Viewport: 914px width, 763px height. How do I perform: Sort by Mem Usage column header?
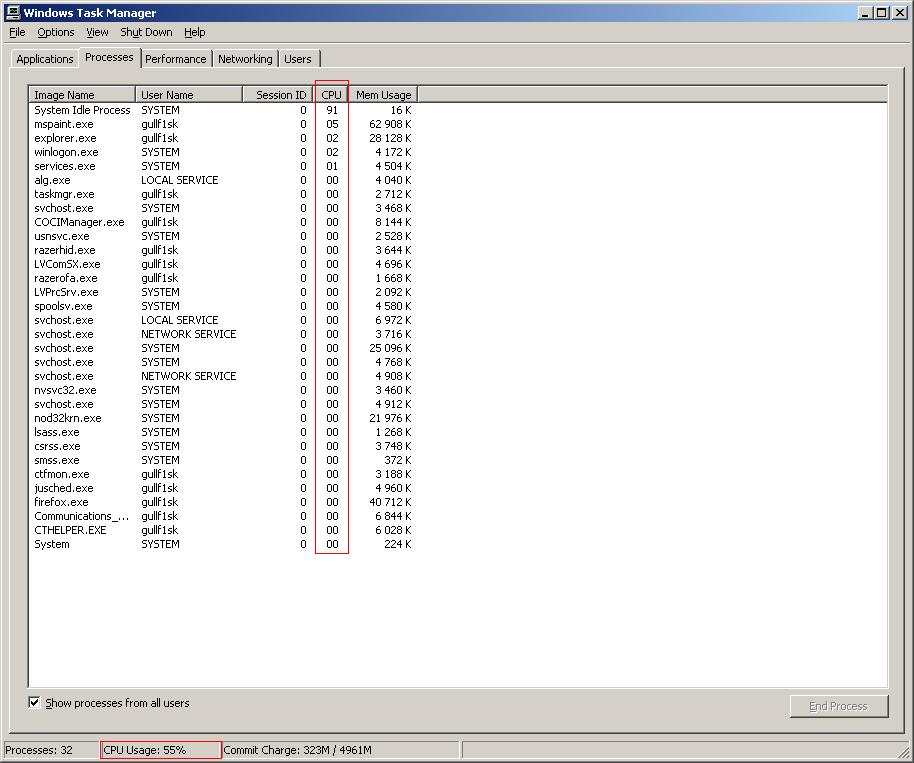tap(383, 94)
